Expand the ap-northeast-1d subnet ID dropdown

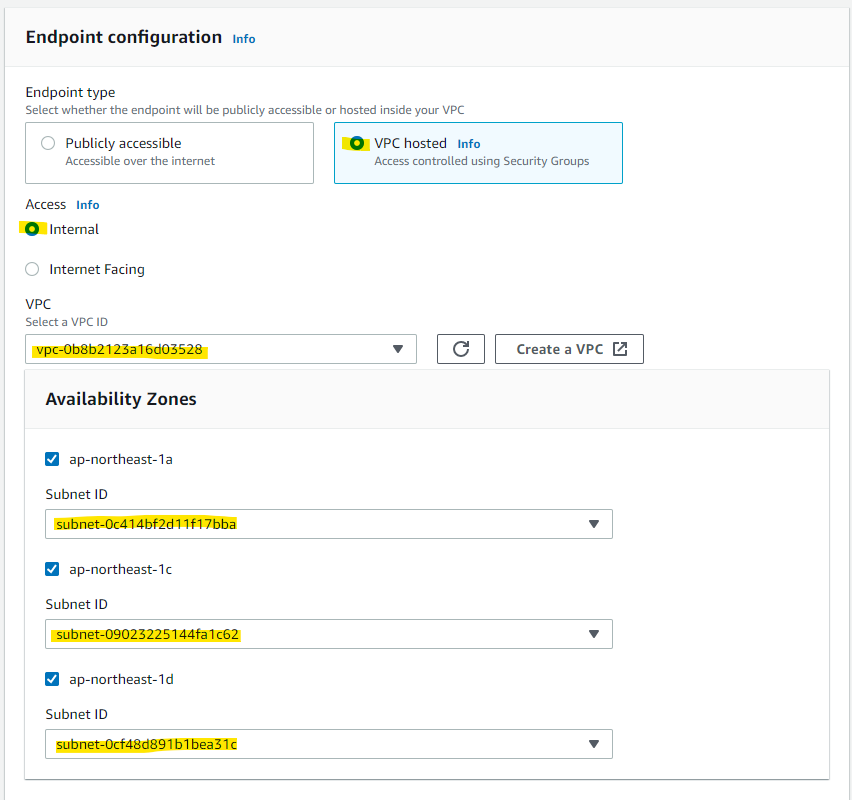click(x=328, y=744)
